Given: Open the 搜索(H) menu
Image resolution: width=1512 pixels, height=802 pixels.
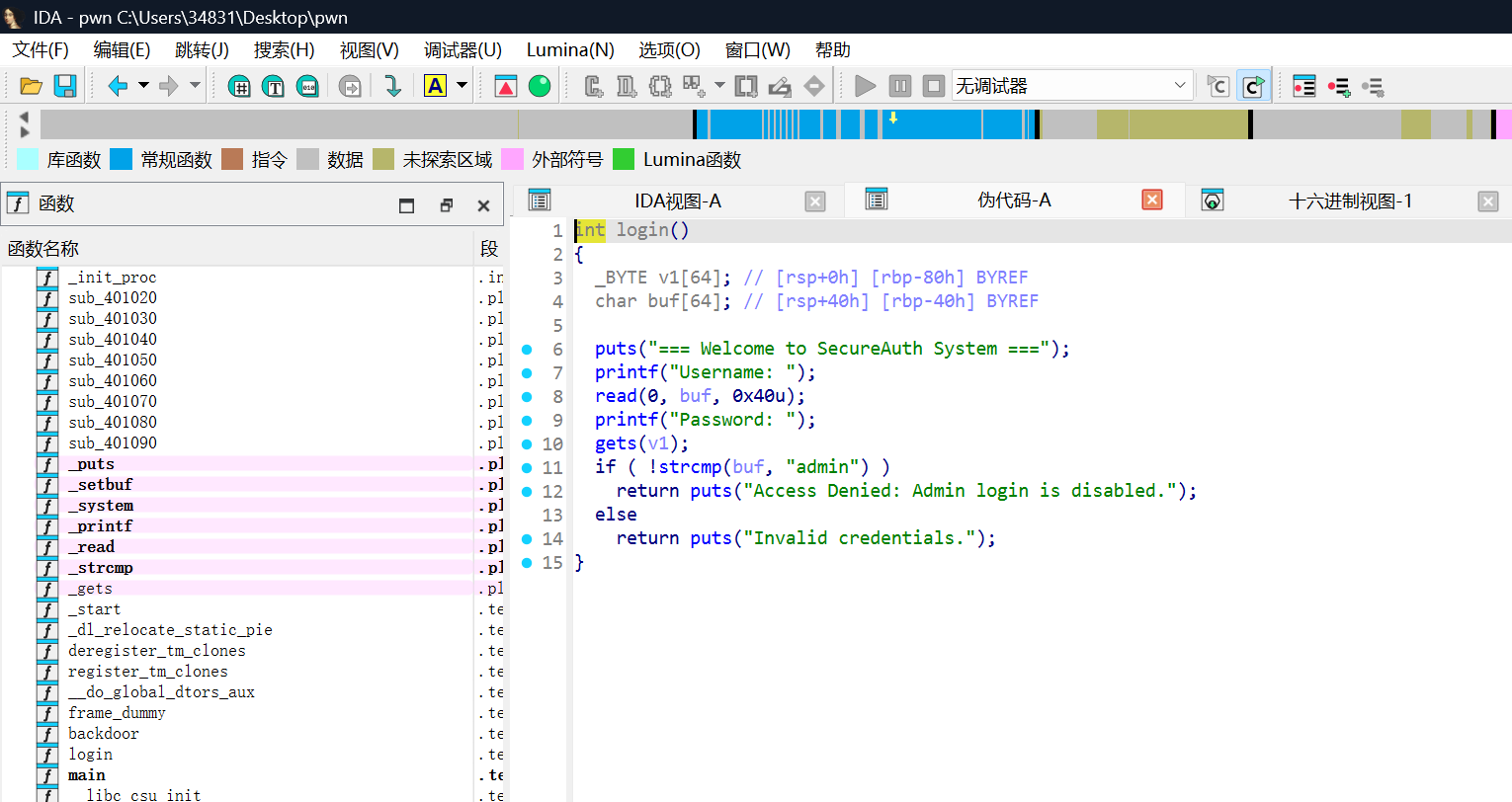Looking at the screenshot, I should (285, 49).
